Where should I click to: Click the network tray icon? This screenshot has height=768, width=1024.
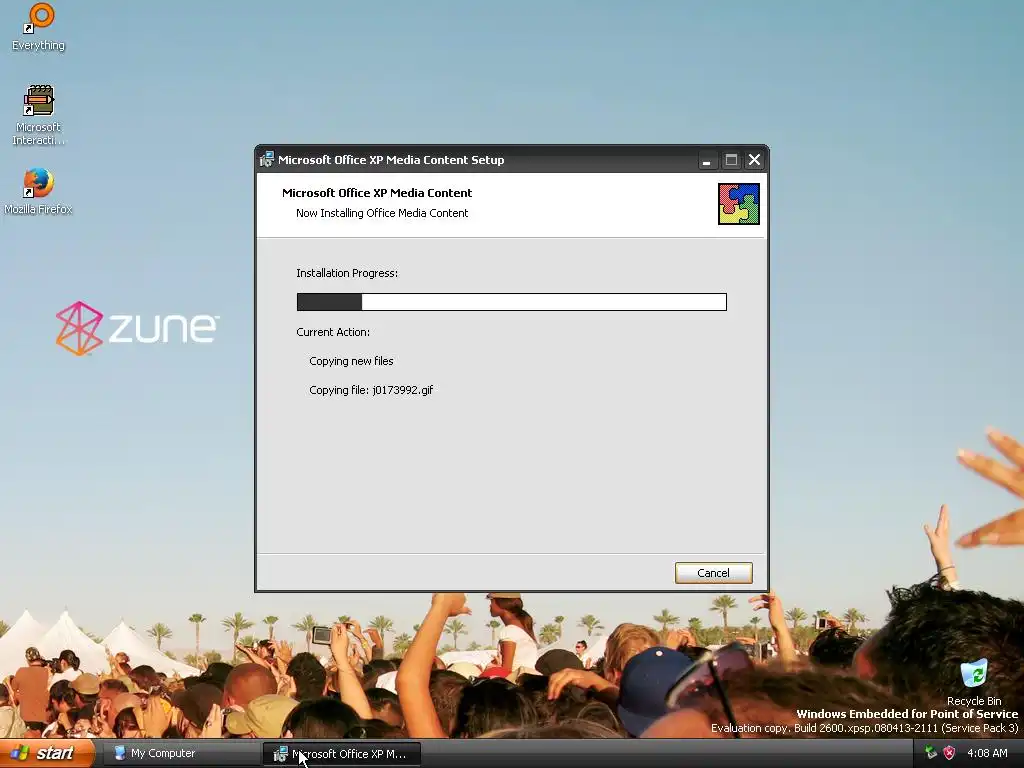(x=931, y=753)
